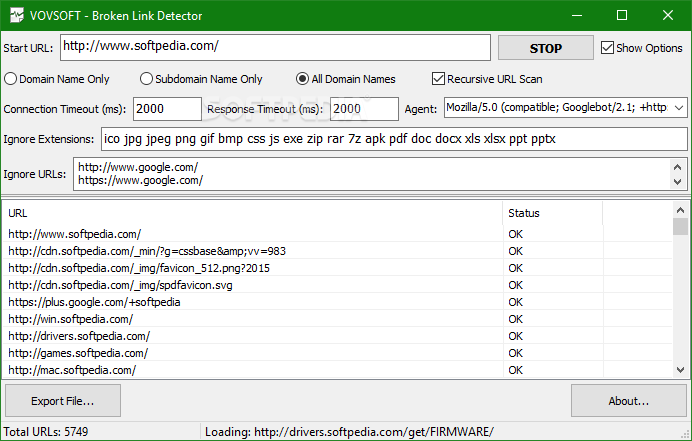Open the Agent dropdown list
The width and height of the screenshot is (692, 441).
coord(679,108)
